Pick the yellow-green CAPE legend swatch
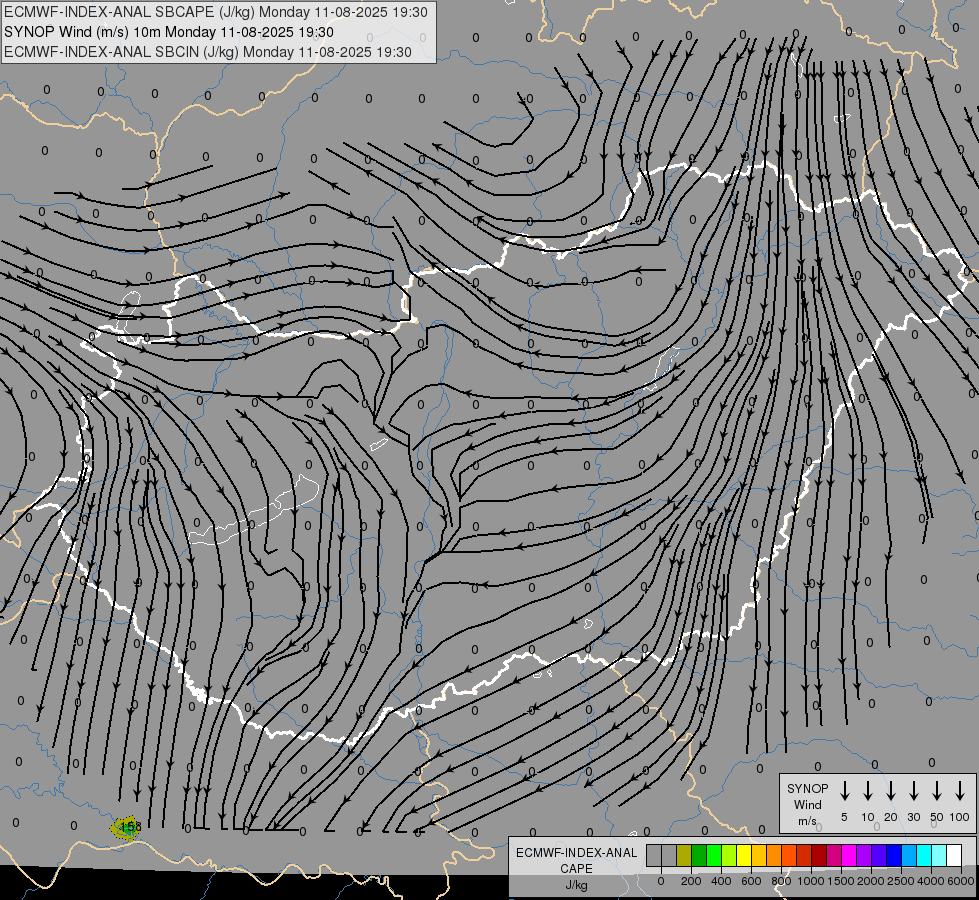979x900 pixels. click(x=729, y=855)
